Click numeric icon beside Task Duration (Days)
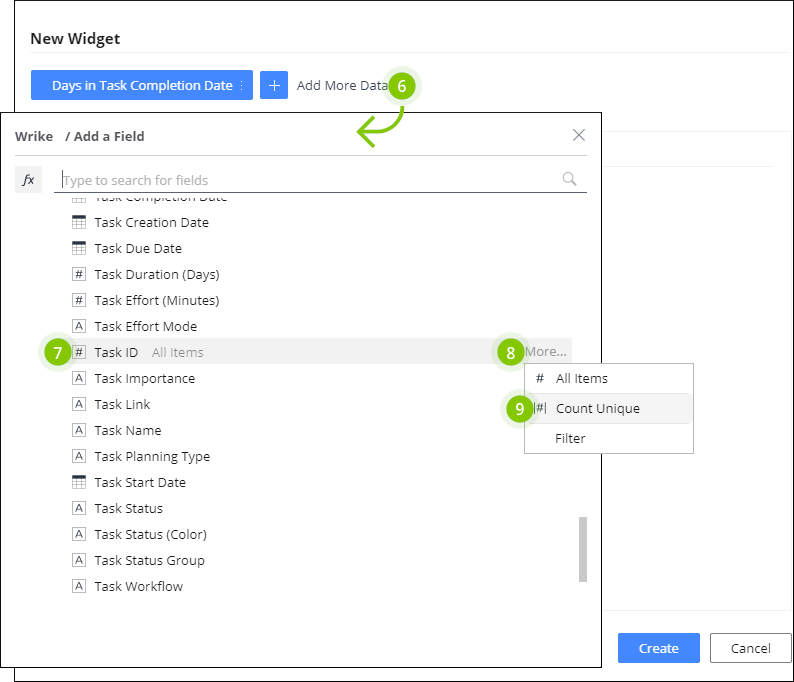Image resolution: width=794 pixels, height=682 pixels. pyautogui.click(x=79, y=274)
